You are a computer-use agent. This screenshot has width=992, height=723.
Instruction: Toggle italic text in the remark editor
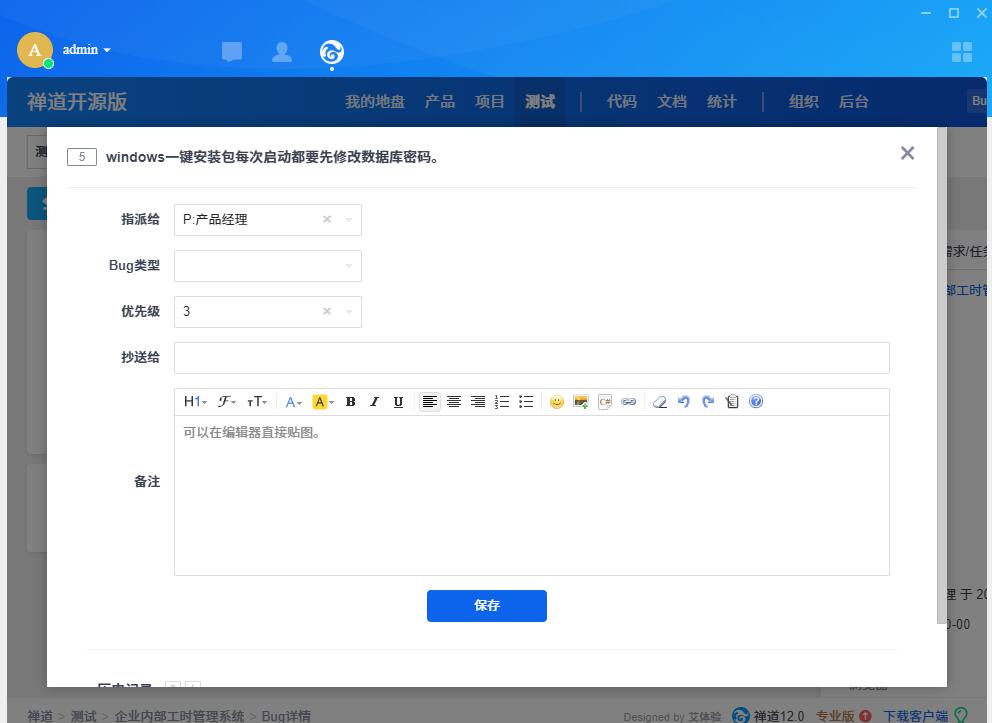[374, 402]
